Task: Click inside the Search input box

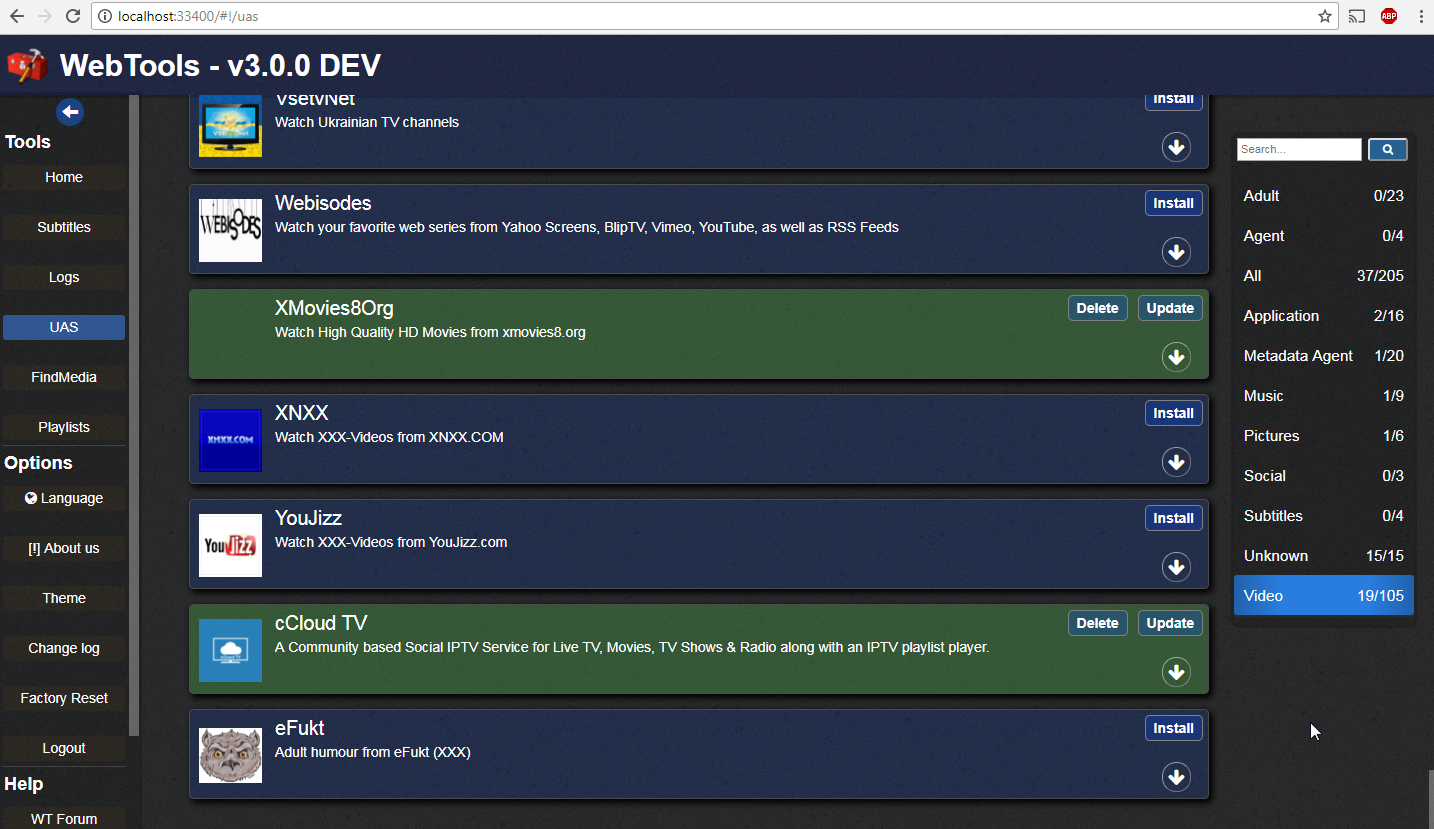Action: 1297,149
